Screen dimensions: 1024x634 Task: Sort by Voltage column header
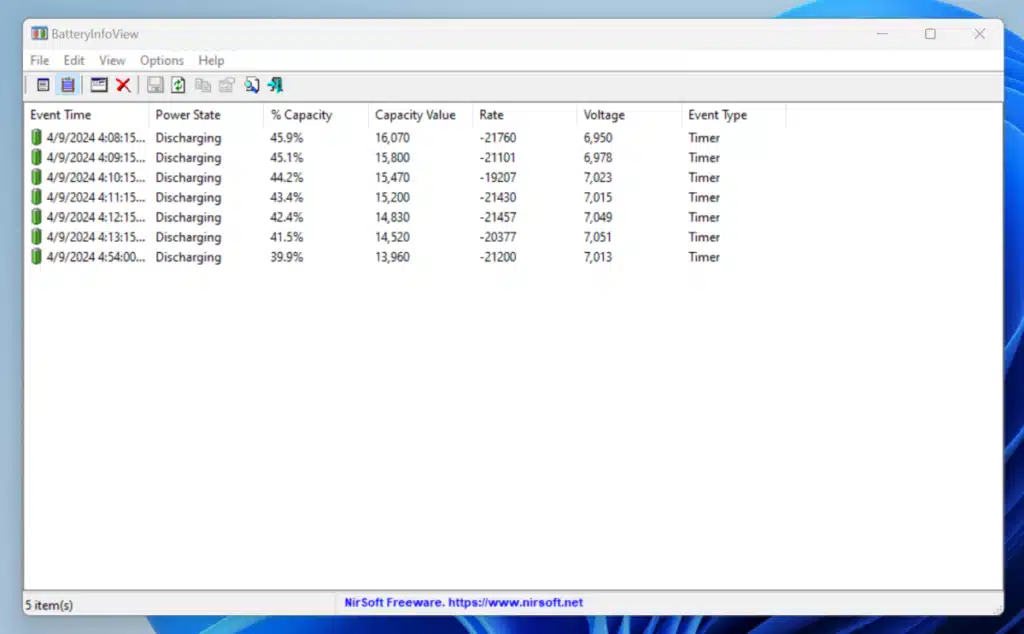pos(630,115)
